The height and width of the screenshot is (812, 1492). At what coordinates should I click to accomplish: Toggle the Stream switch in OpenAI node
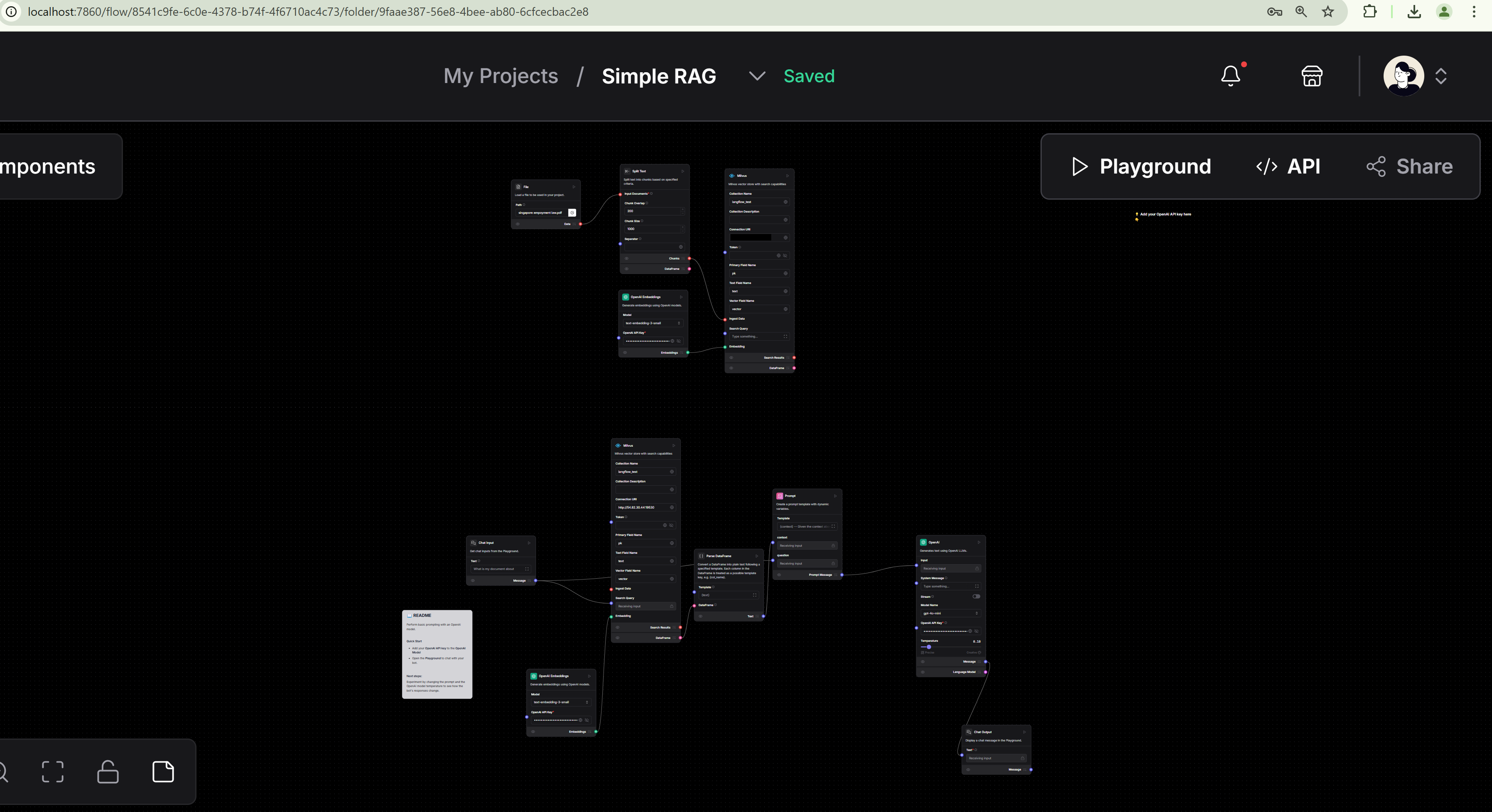(x=976, y=596)
